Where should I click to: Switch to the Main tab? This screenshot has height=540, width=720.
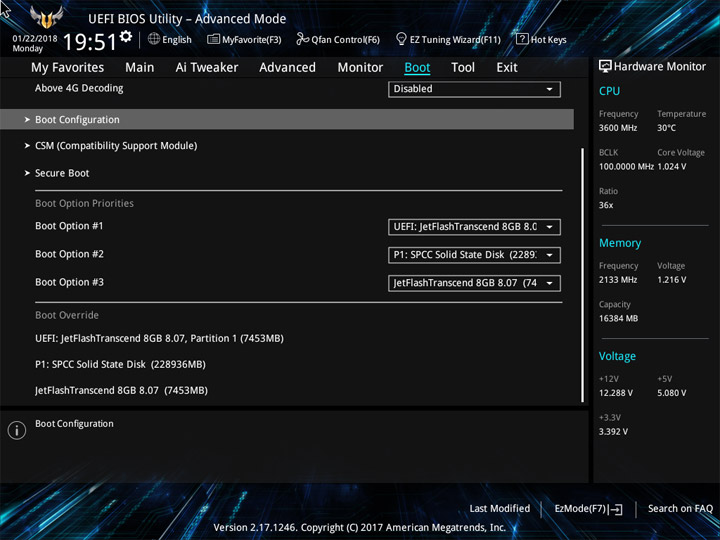(140, 68)
